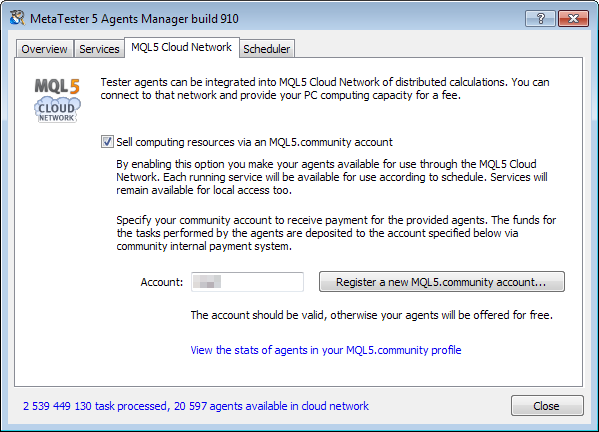Click the Account label

(162, 282)
